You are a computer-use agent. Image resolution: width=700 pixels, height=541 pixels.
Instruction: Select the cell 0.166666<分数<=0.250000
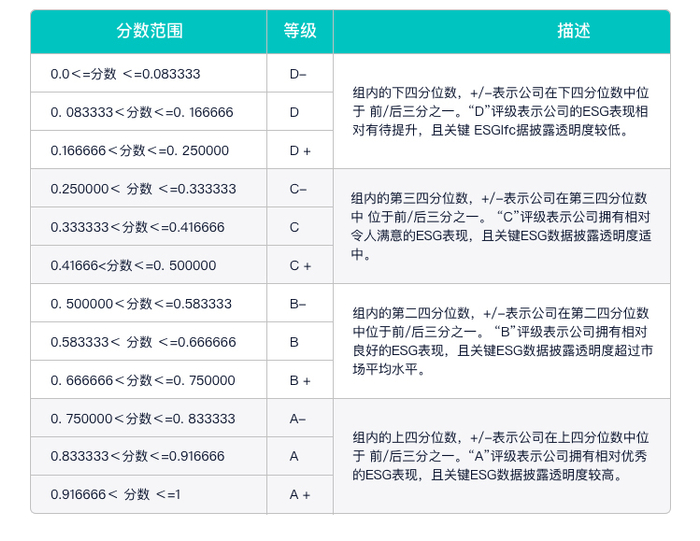point(149,150)
